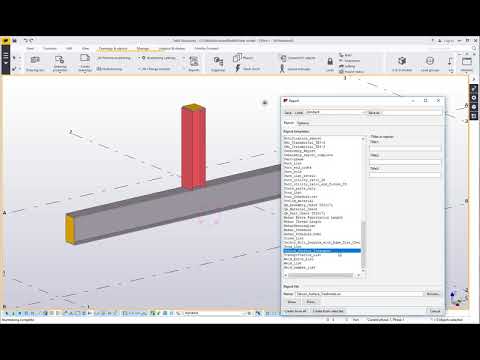The image size is (480, 360).
Task: Click the Create from all button
Action: click(296, 311)
